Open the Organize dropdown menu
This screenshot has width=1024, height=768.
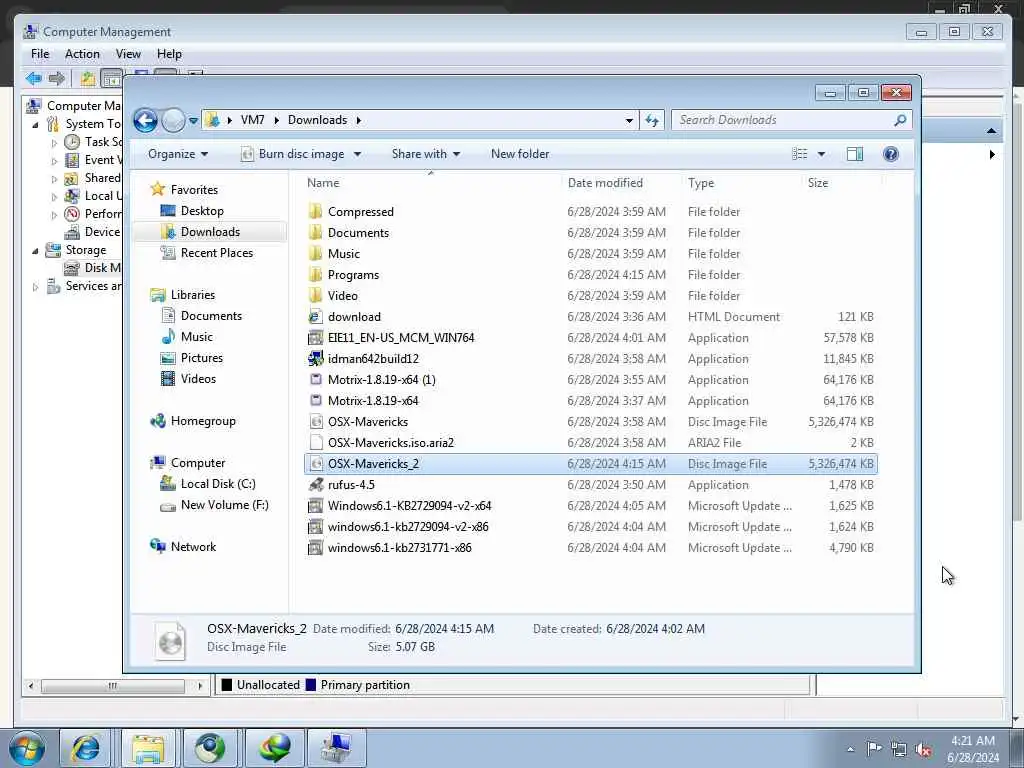tap(178, 154)
